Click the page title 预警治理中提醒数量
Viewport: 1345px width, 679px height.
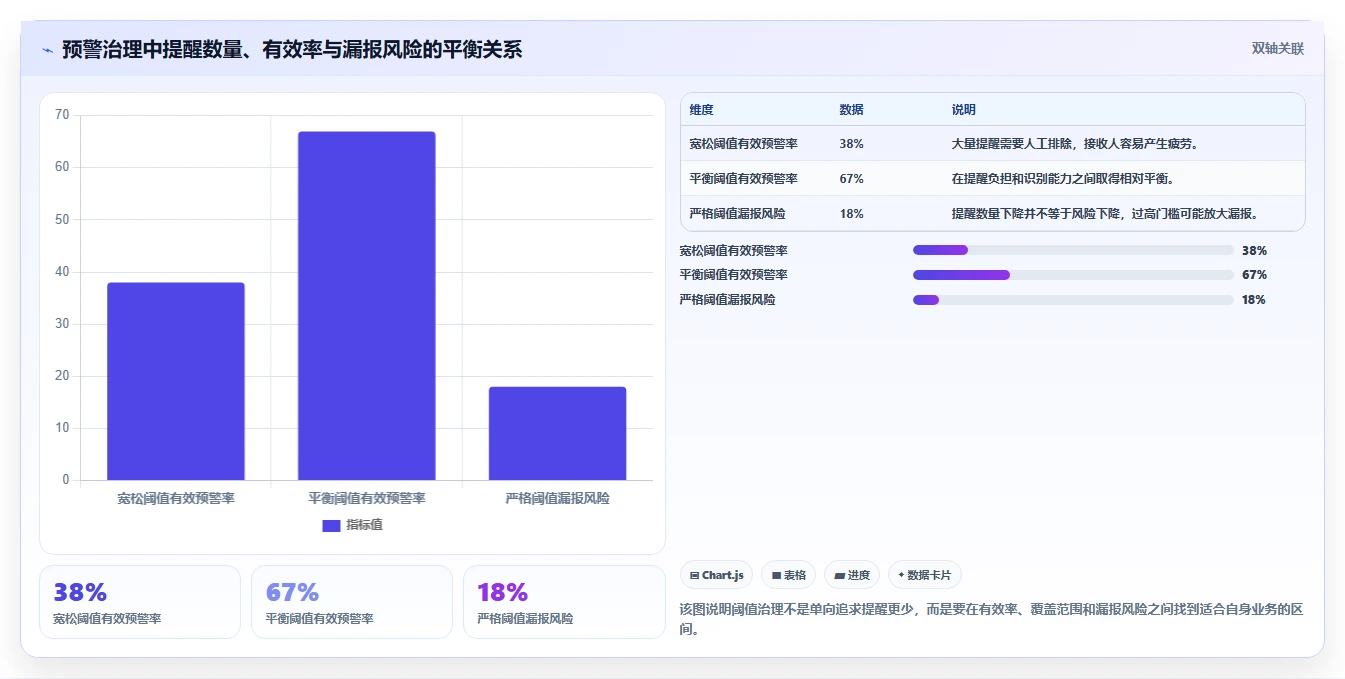tap(292, 50)
